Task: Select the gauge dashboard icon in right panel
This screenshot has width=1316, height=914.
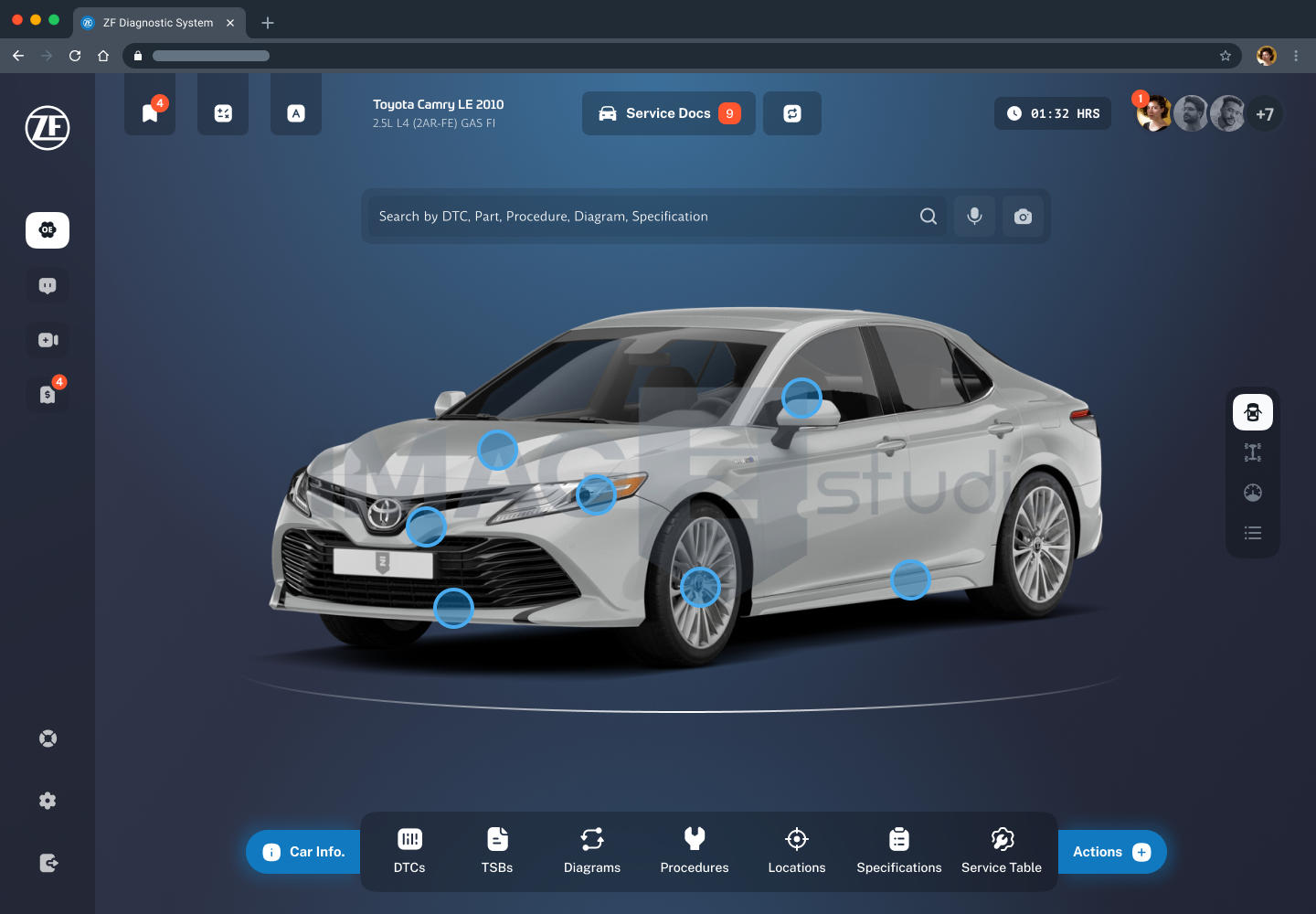Action: (x=1253, y=493)
